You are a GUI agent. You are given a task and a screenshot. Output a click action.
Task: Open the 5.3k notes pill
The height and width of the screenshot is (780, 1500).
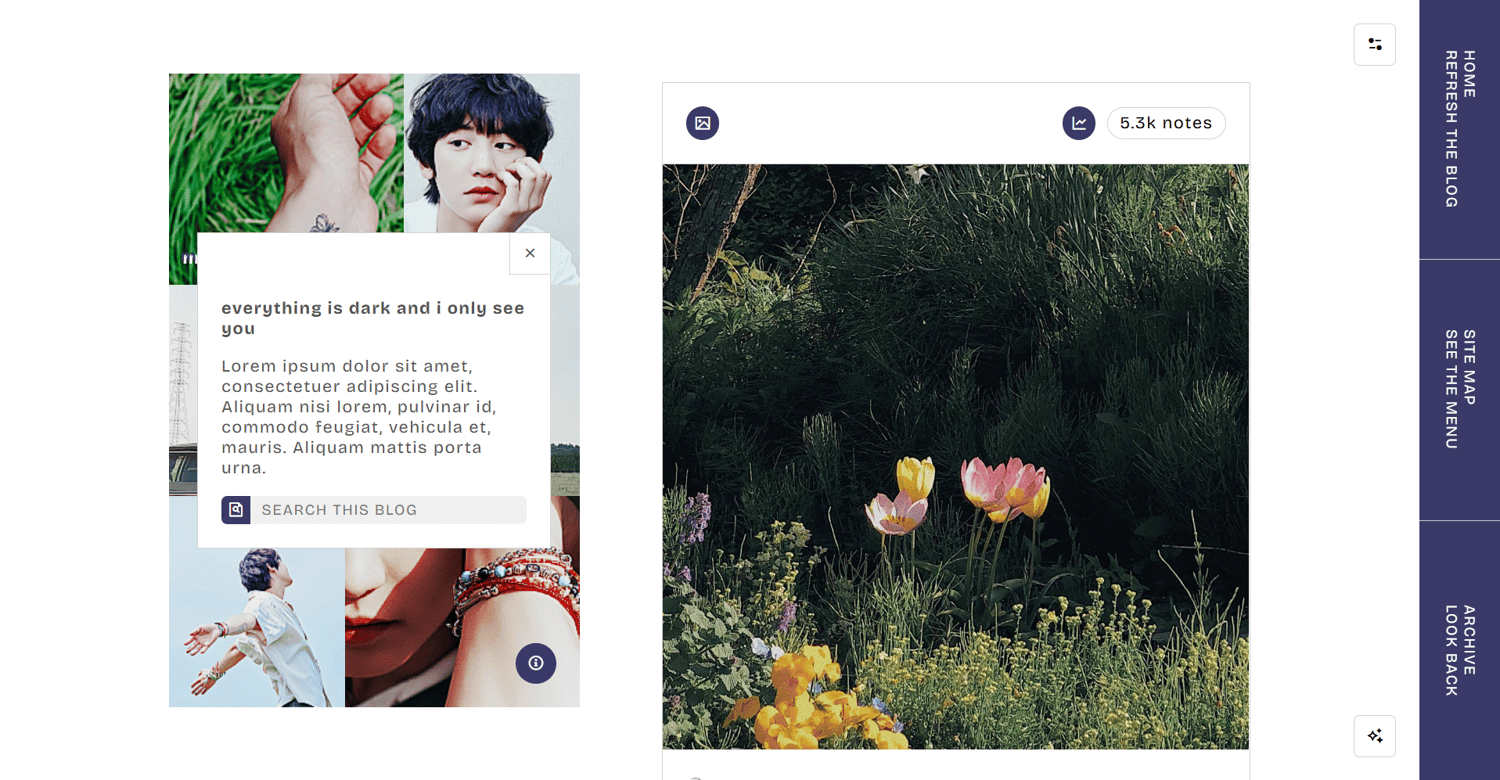[1166, 123]
